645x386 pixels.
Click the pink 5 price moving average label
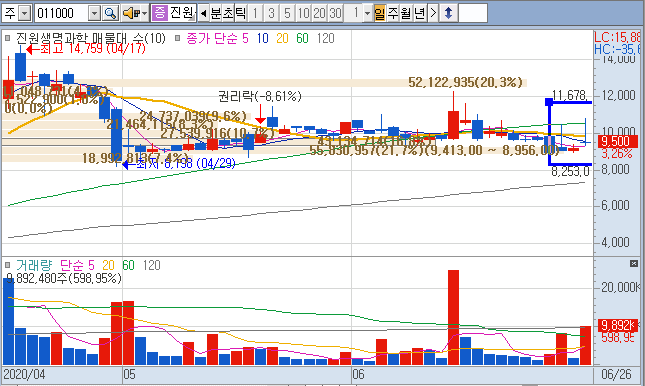[x=245, y=38]
